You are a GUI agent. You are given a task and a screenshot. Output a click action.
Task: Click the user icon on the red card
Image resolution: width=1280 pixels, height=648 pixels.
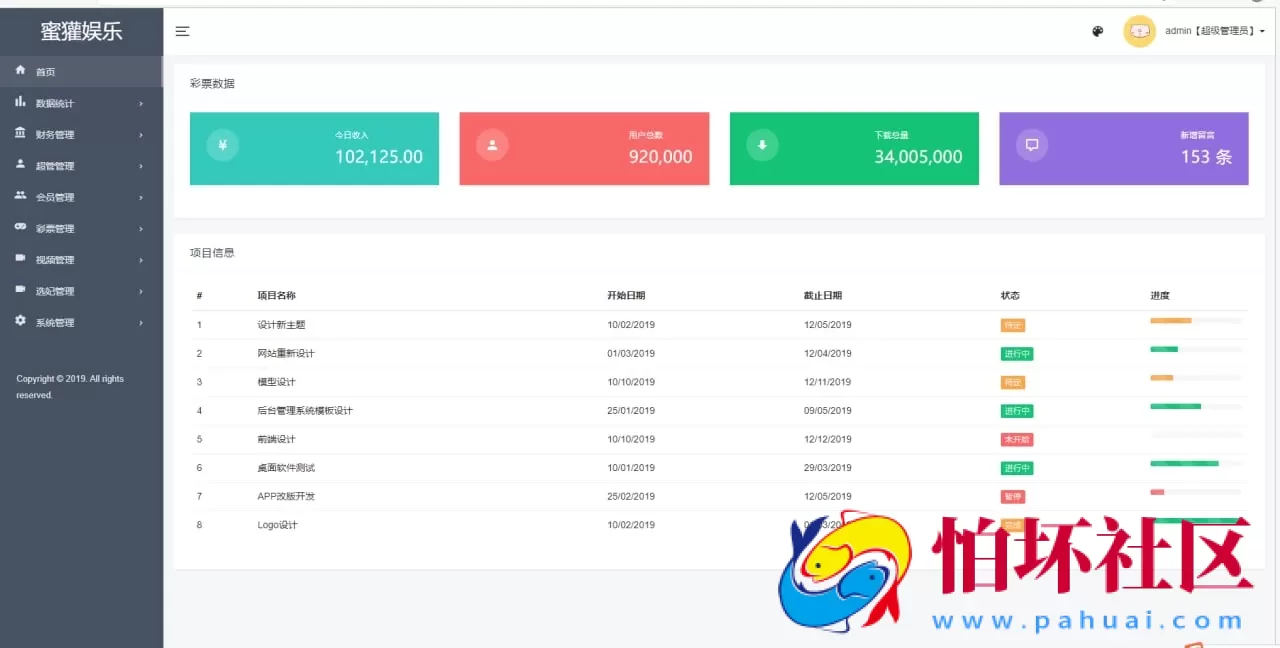[492, 145]
